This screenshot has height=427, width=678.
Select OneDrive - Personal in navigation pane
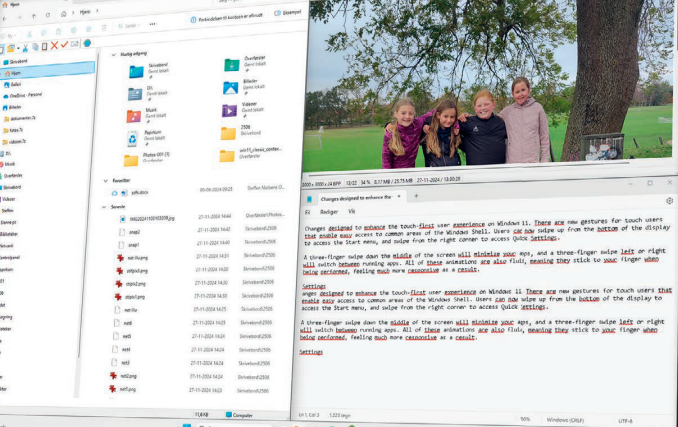[x=23, y=95]
